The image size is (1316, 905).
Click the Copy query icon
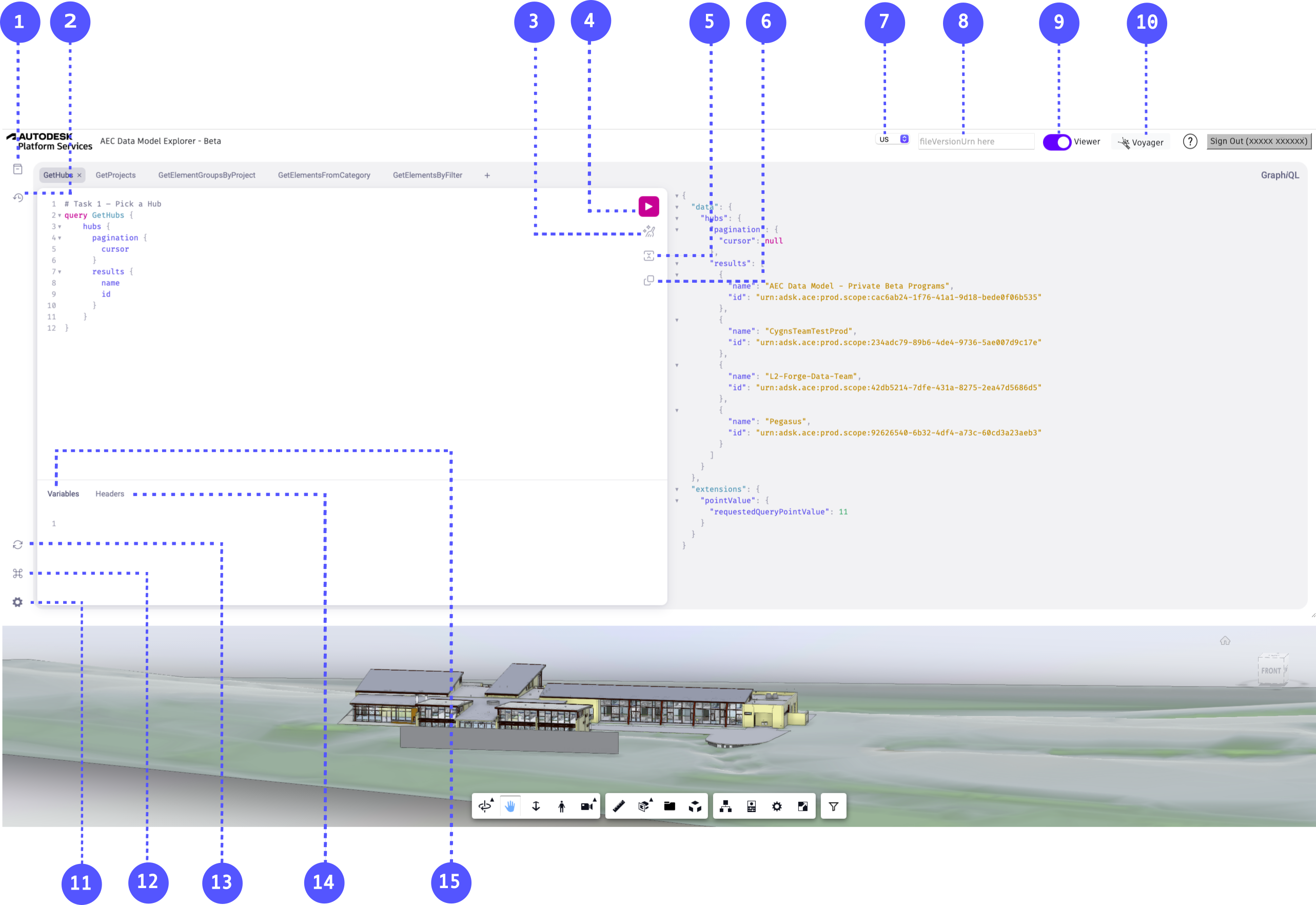(x=649, y=281)
